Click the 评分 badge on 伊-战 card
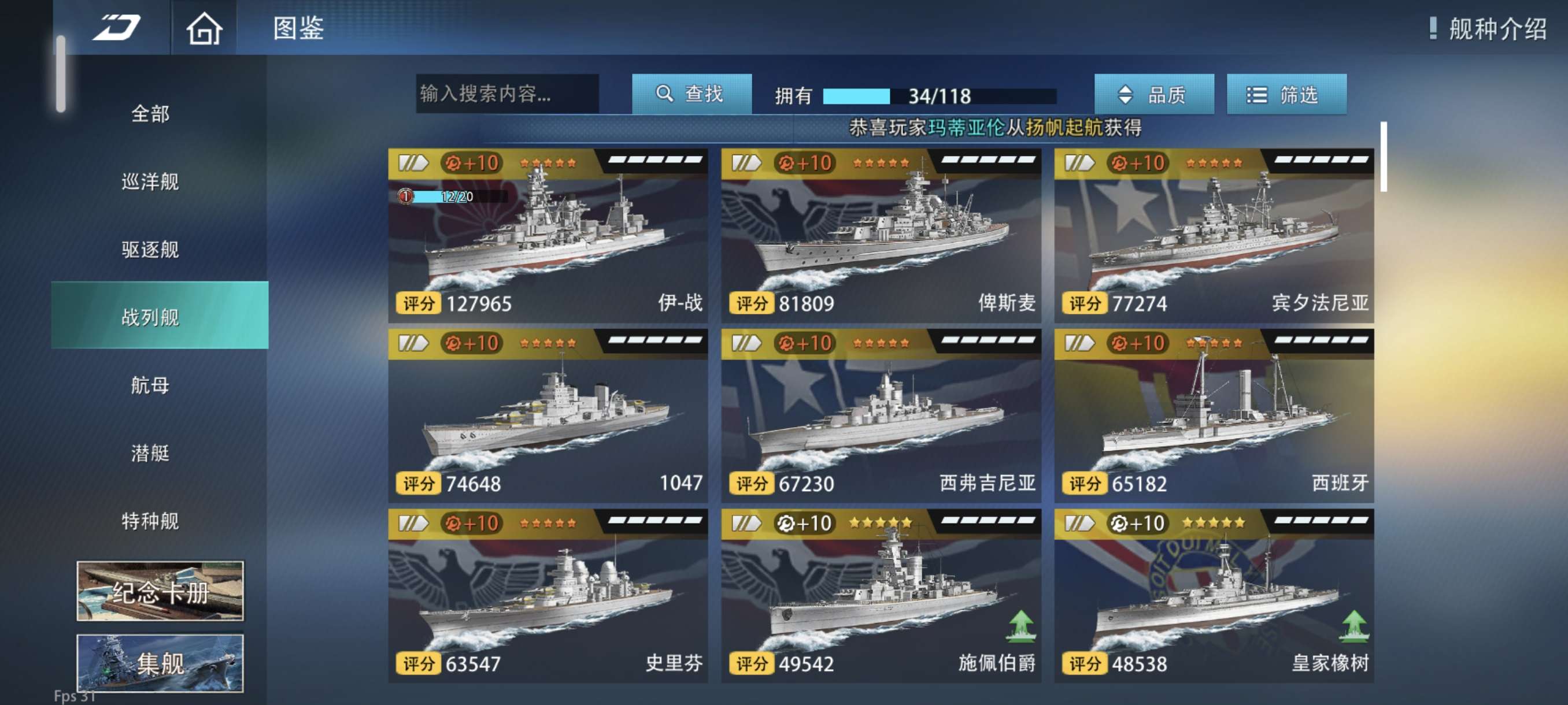1568x705 pixels. tap(418, 303)
